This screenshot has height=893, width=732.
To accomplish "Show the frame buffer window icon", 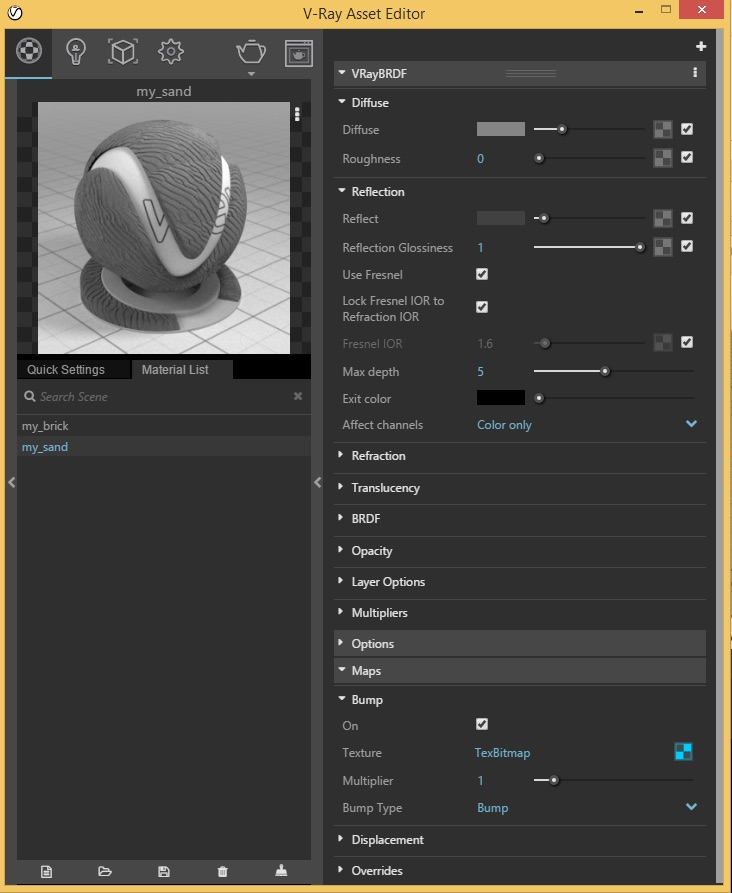I will pos(298,54).
